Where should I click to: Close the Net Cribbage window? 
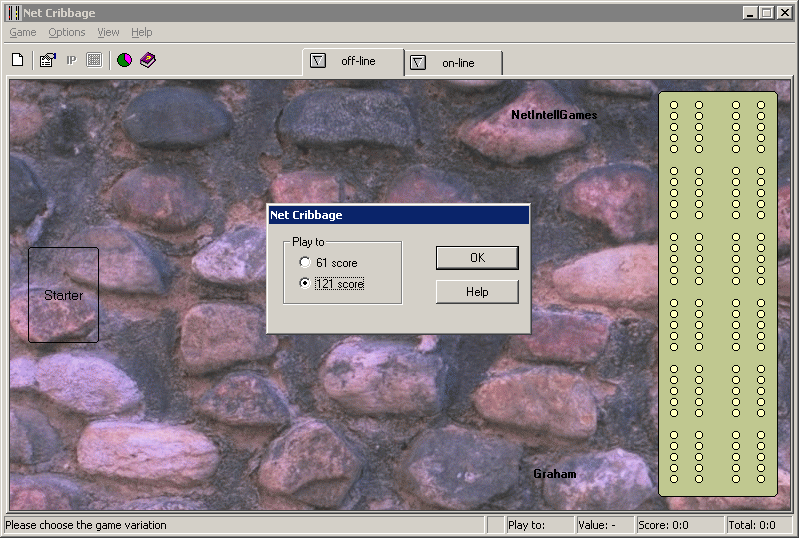pos(784,13)
